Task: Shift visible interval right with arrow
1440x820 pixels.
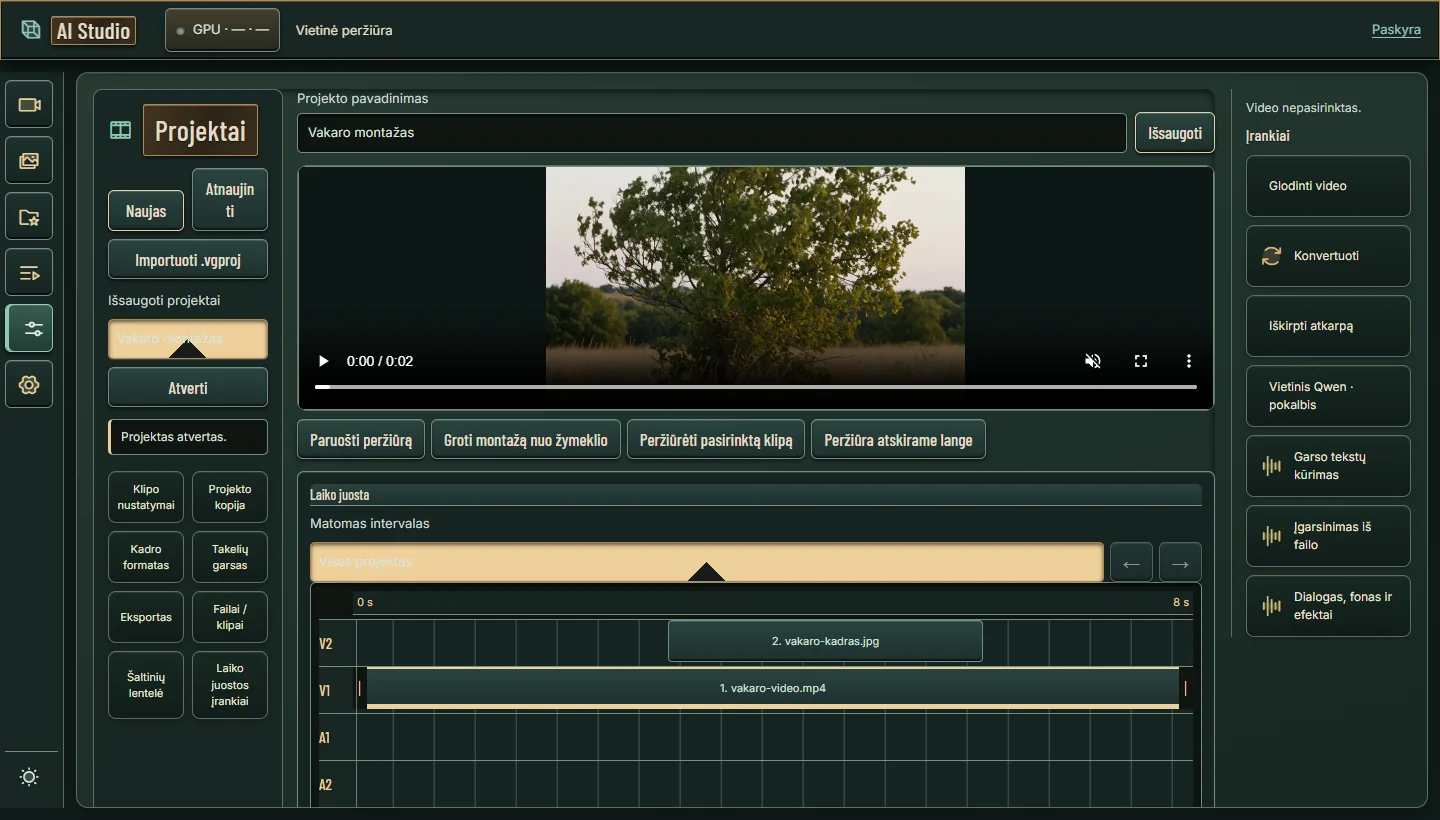Action: click(1180, 563)
